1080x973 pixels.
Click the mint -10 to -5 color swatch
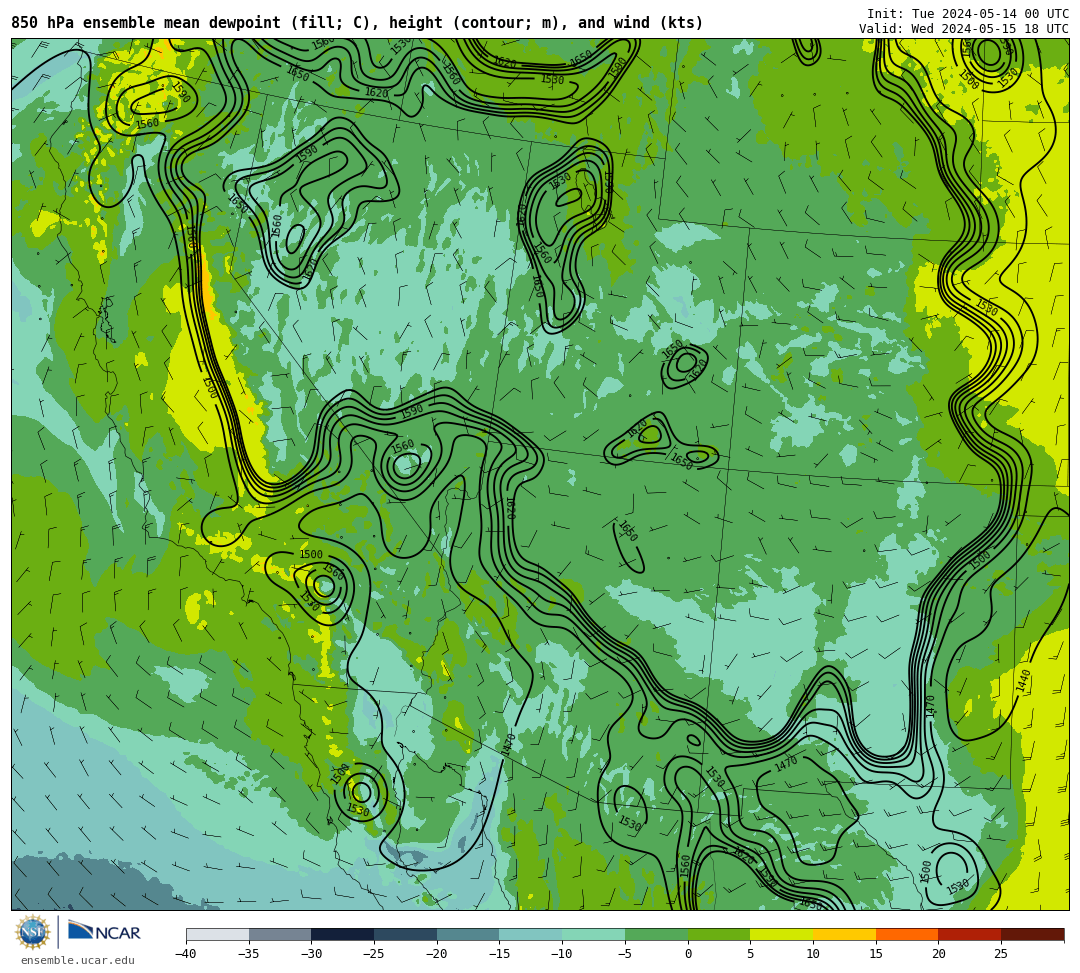(594, 934)
